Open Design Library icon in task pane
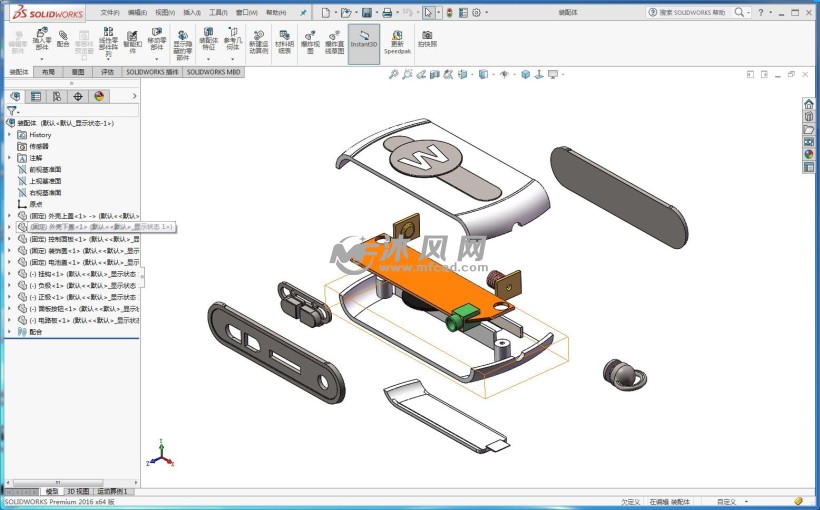Image resolution: width=820 pixels, height=510 pixels. pos(809,116)
